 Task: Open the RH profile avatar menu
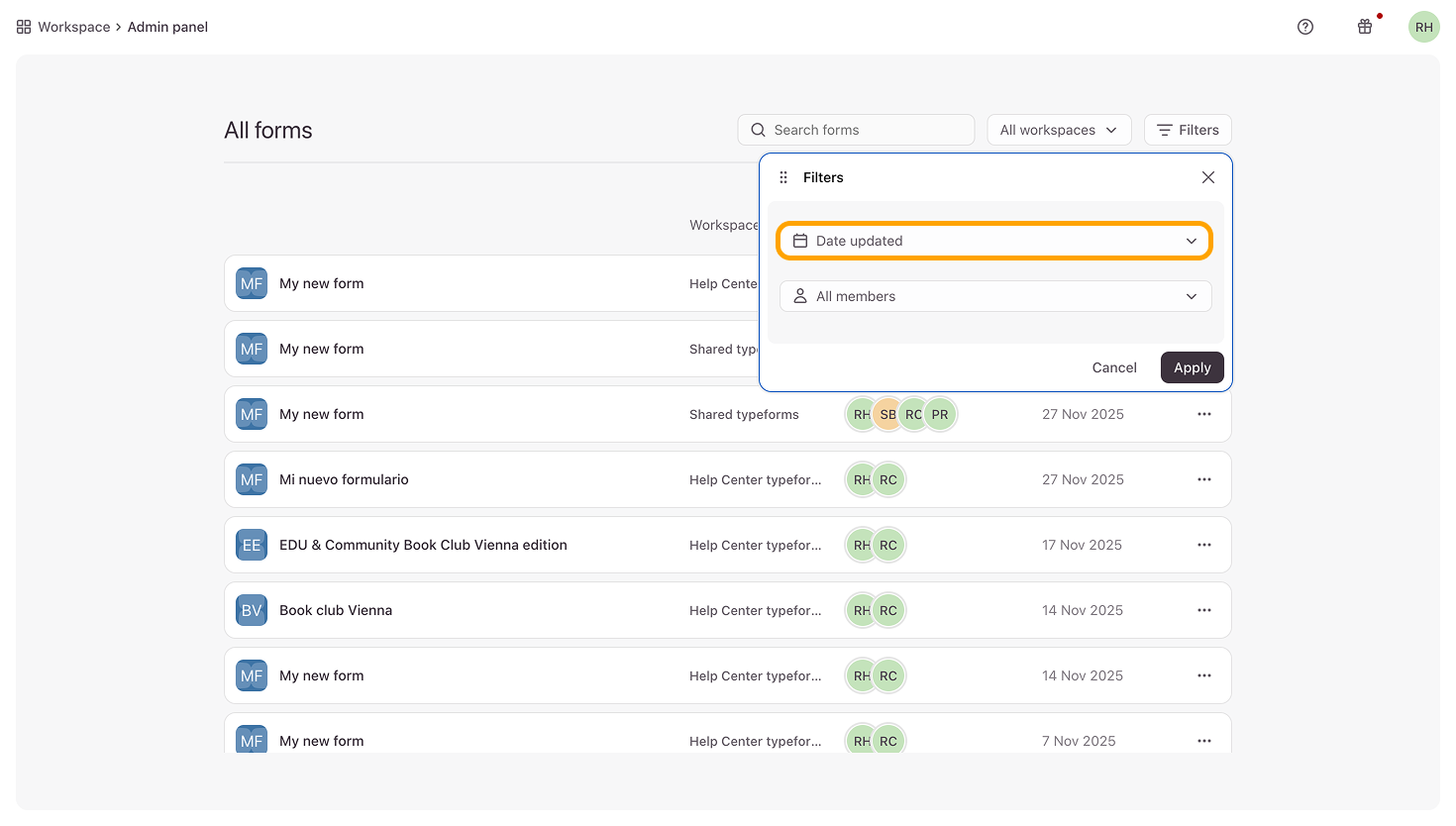[1423, 27]
